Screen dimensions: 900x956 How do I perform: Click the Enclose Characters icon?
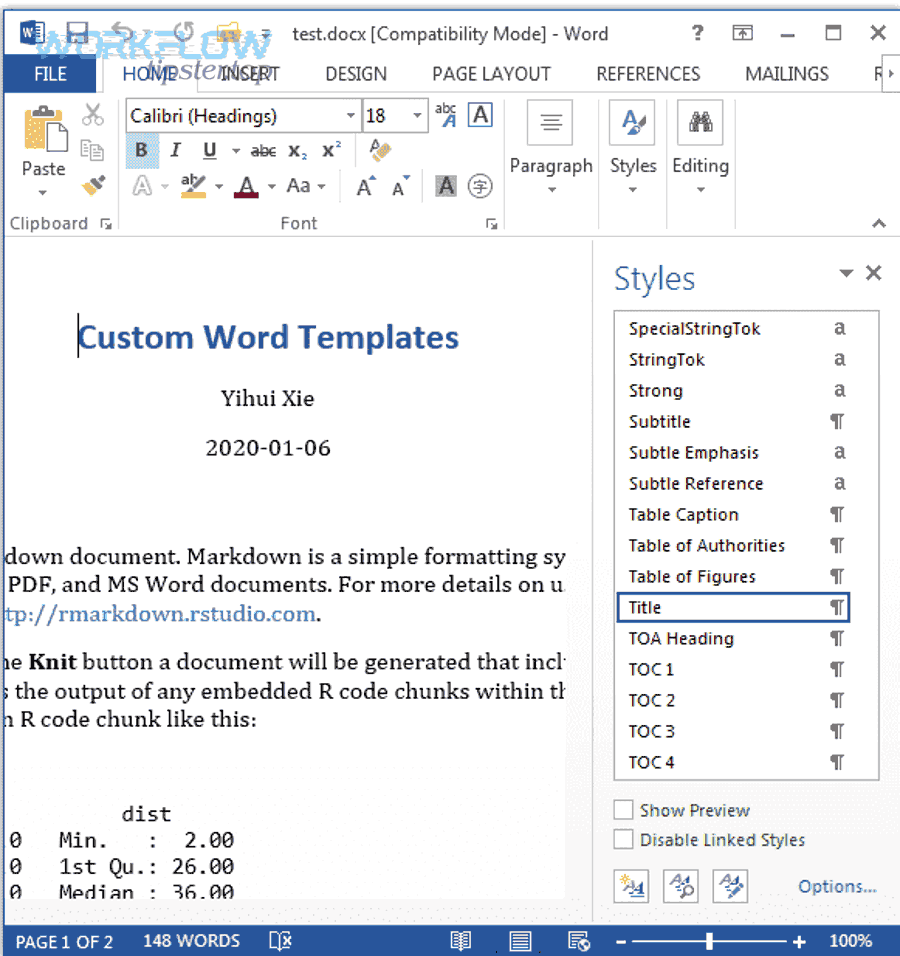pyautogui.click(x=480, y=186)
